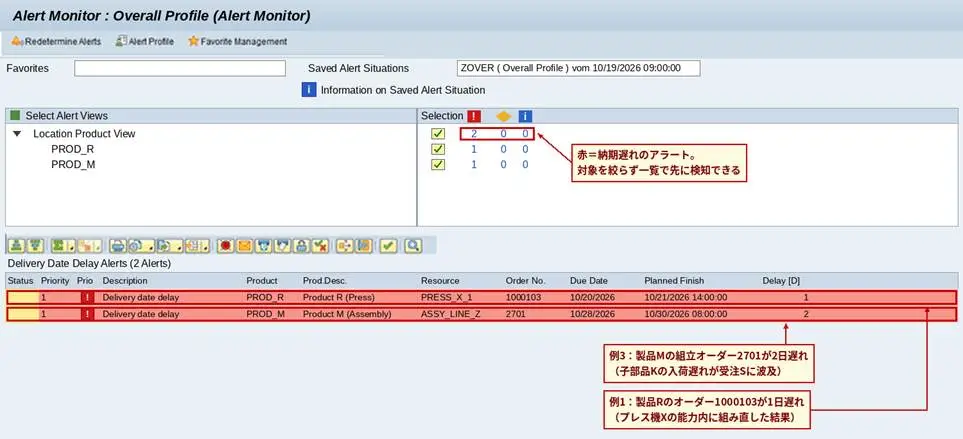Click the Order No. column header
This screenshot has width=963, height=439.
[x=525, y=281]
